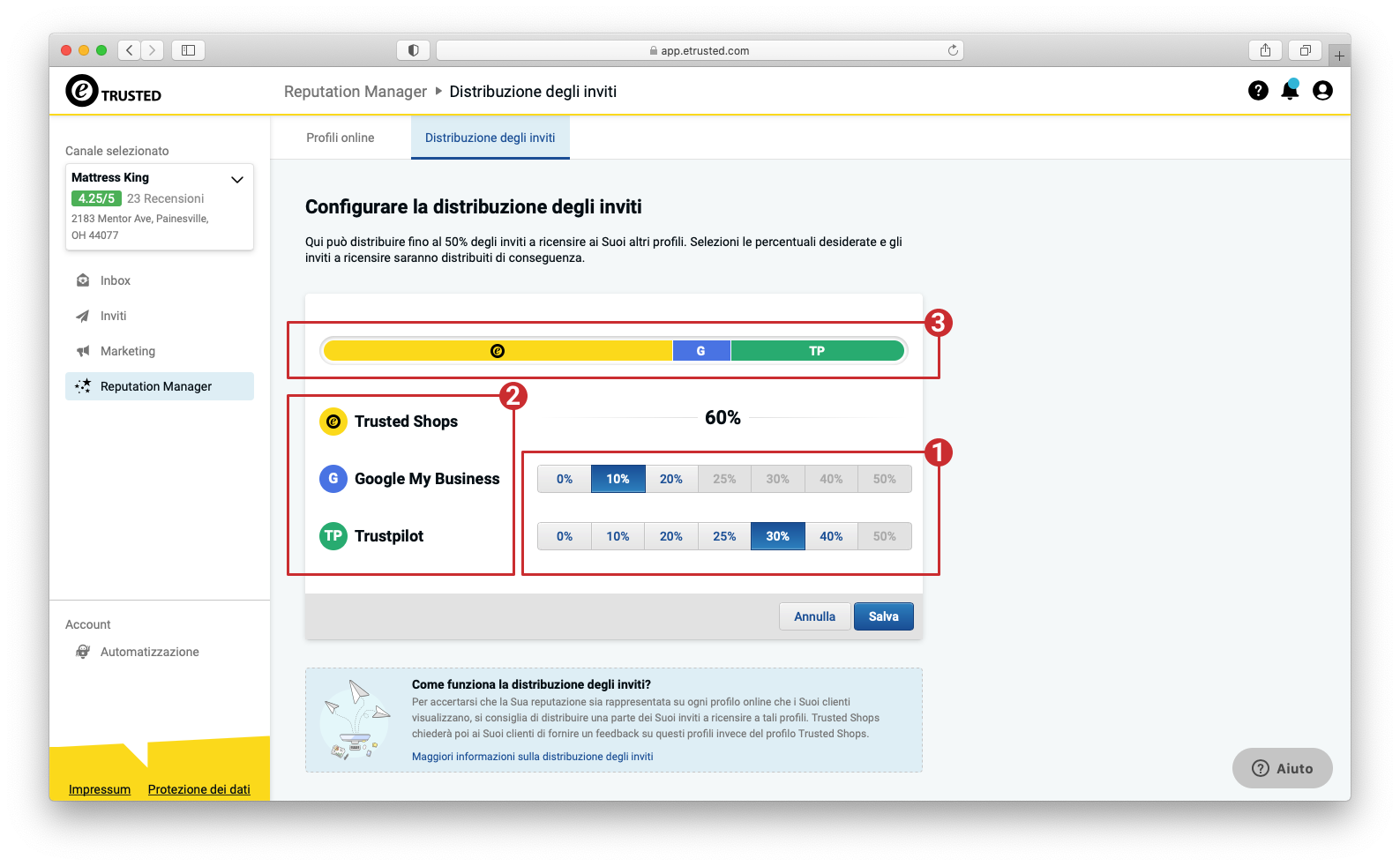Click Reputation Manager in the breadcrumb

point(356,92)
